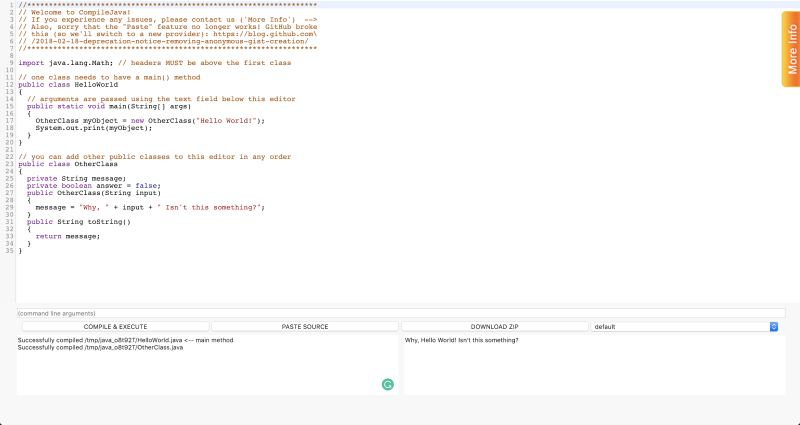Click the DOWNLOAD ZIP button

[494, 327]
